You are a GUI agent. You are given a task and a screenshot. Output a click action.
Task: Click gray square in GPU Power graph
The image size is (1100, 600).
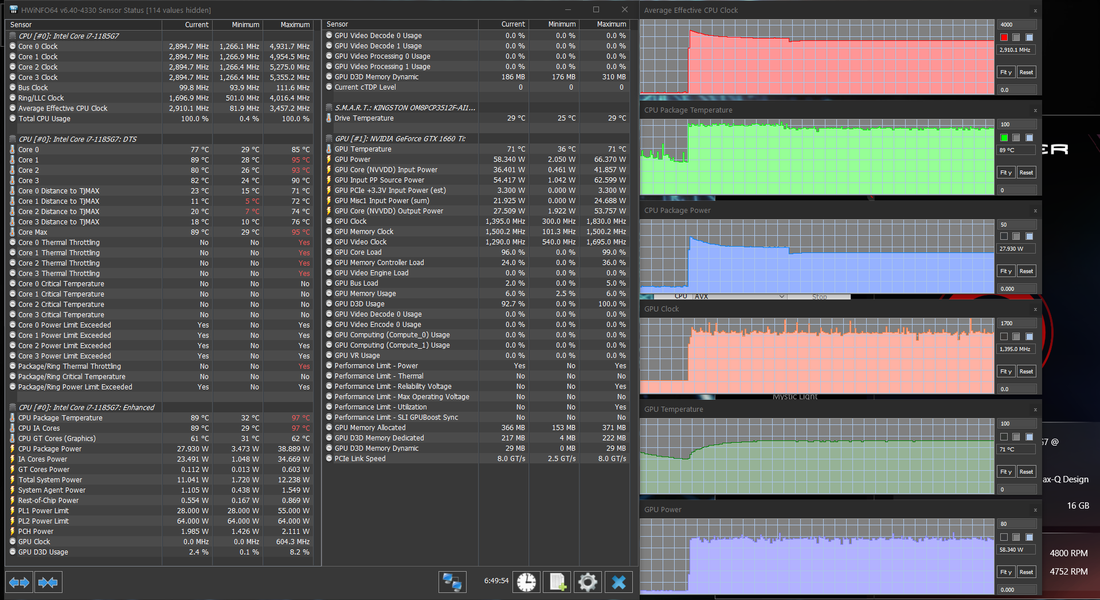[1017, 538]
